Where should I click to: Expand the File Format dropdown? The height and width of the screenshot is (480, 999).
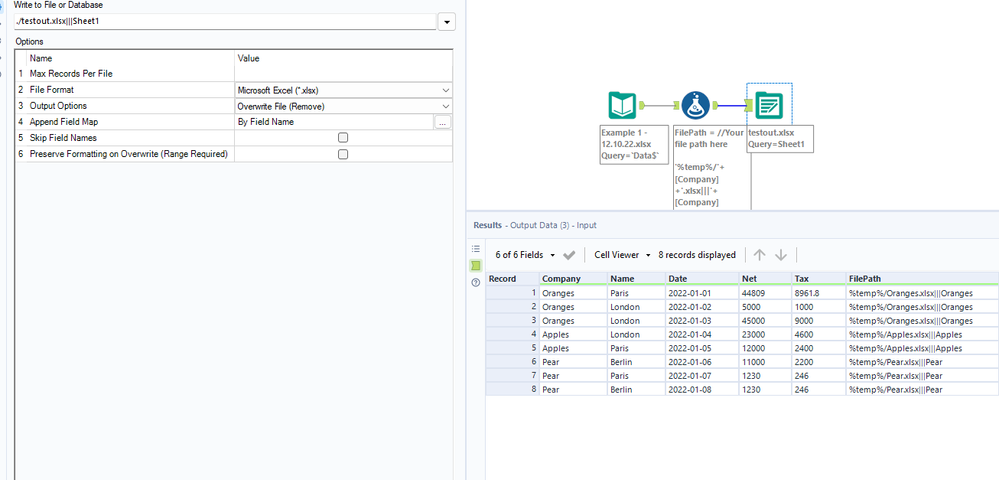coord(445,90)
